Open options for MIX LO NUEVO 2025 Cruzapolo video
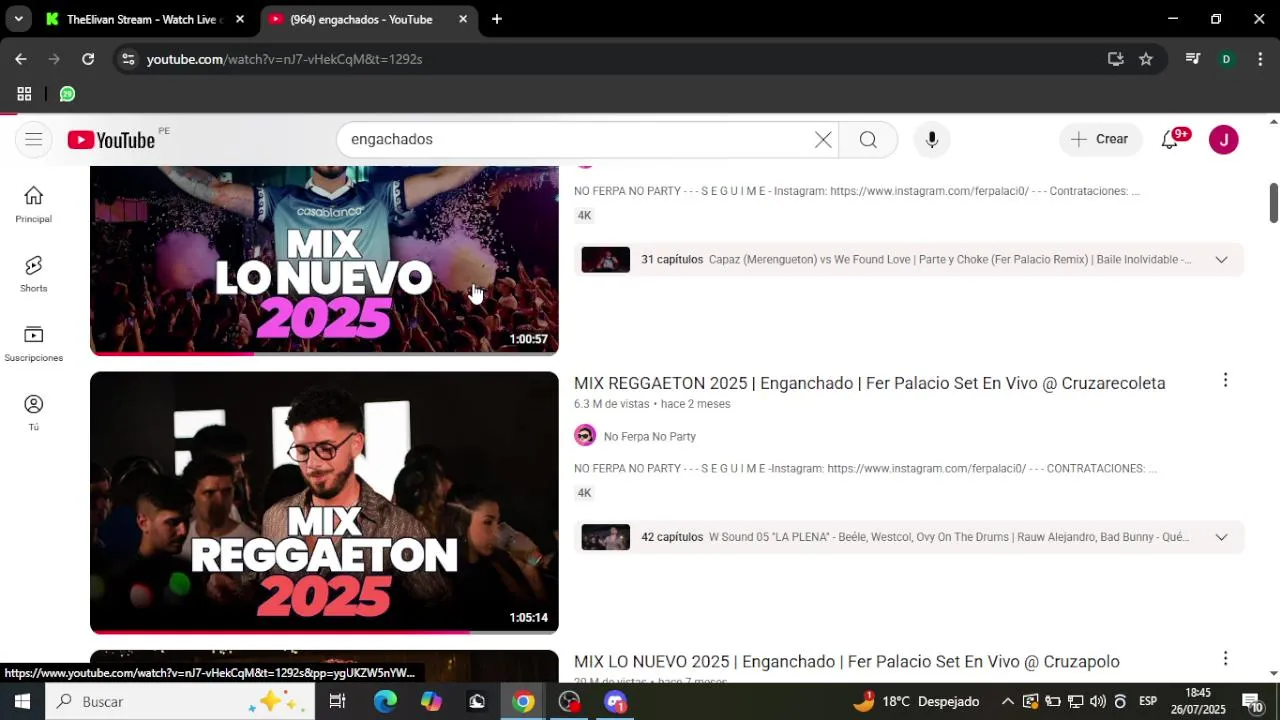 [1225, 658]
